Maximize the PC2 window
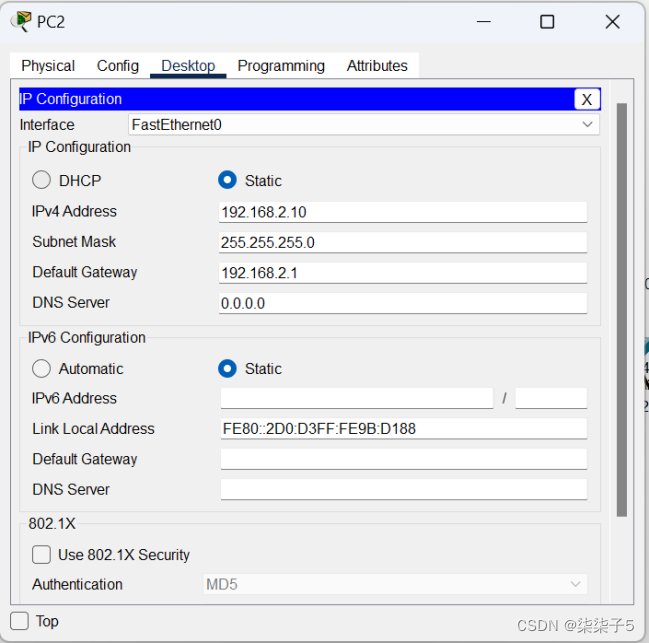The width and height of the screenshot is (649, 643). click(547, 22)
